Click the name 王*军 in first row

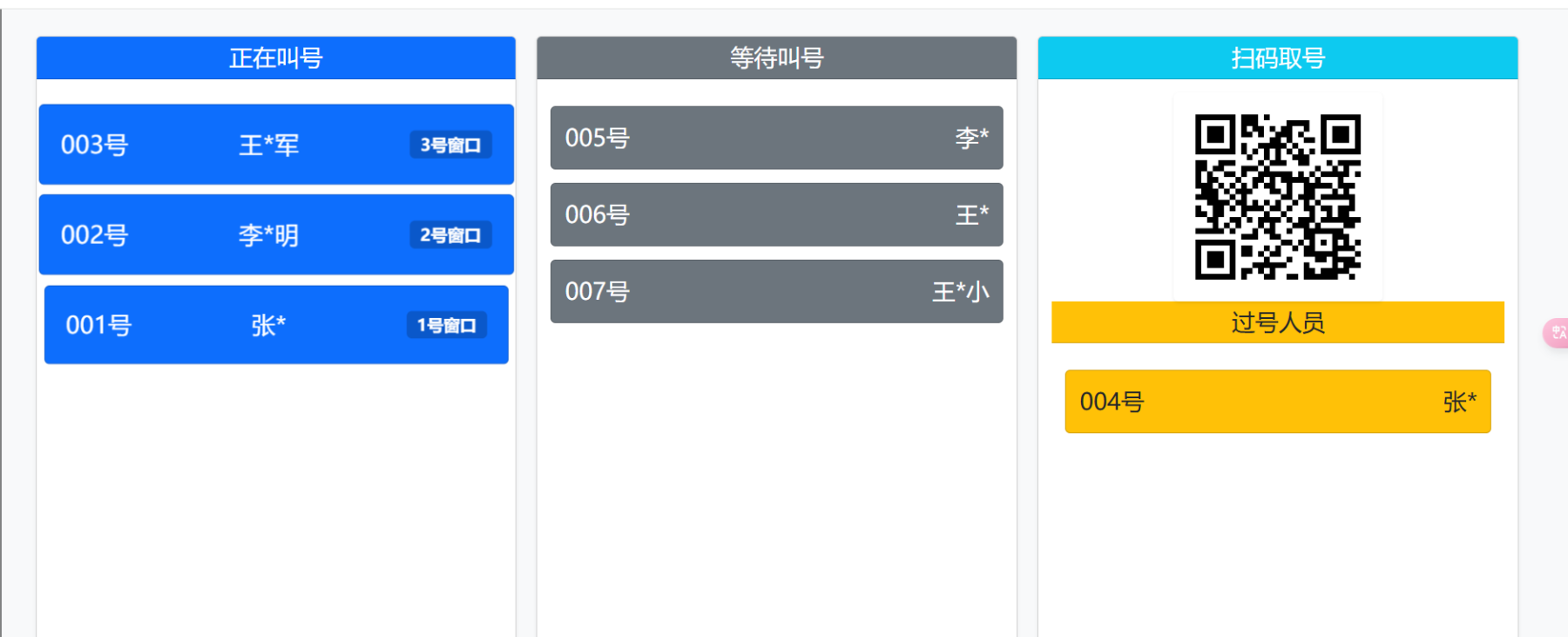point(268,145)
